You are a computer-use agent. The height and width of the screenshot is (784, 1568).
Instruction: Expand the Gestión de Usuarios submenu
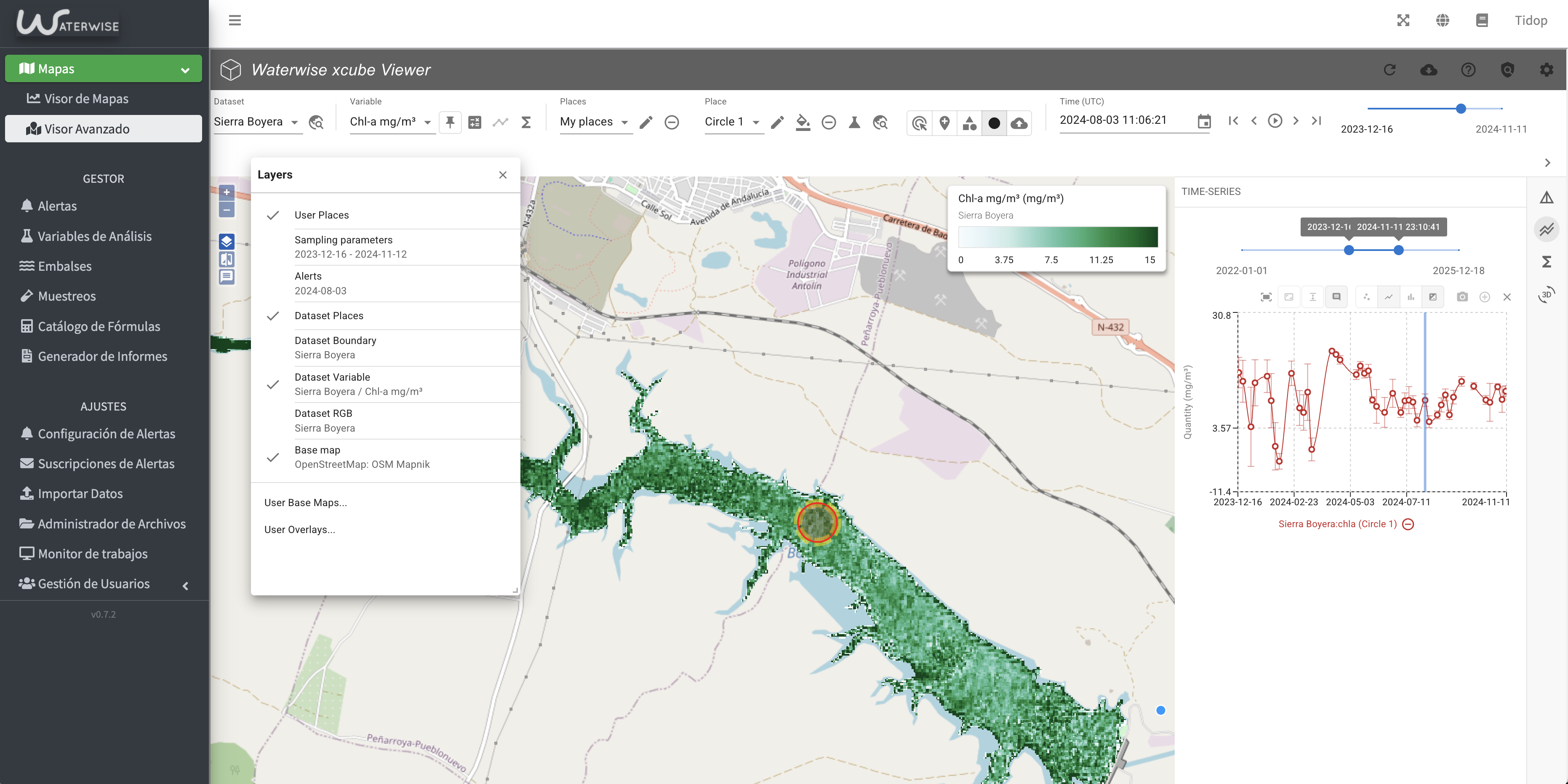point(104,584)
